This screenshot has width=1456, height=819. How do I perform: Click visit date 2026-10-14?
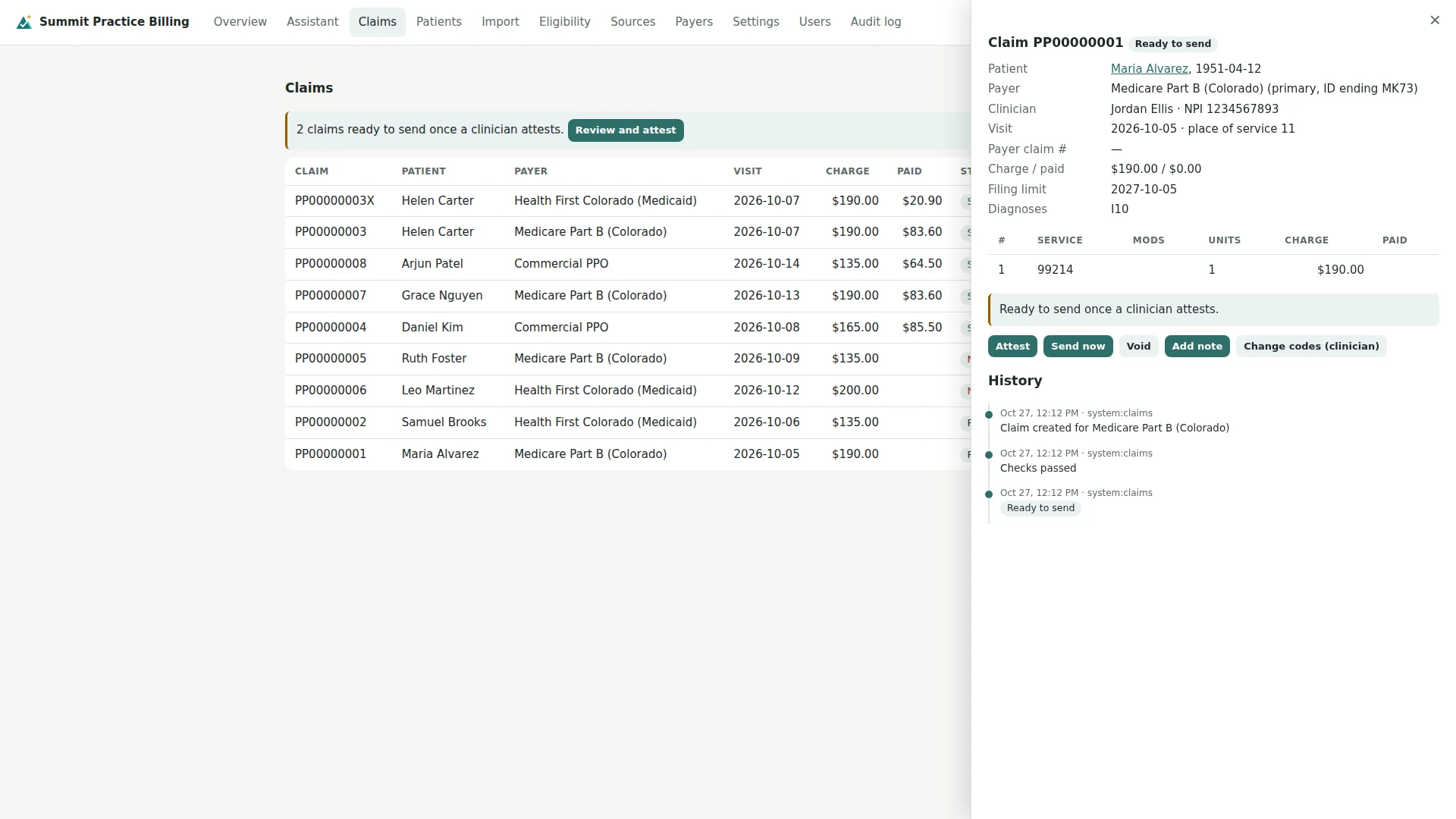pyautogui.click(x=766, y=264)
